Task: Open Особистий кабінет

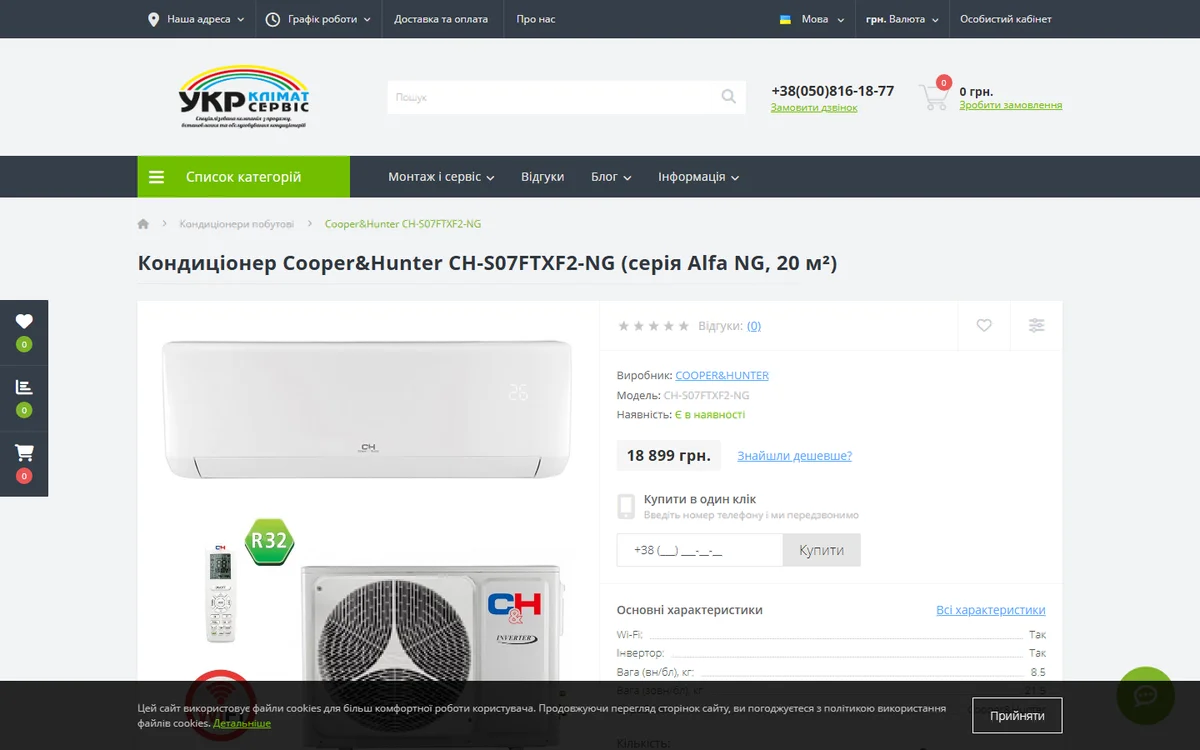Action: (x=1006, y=19)
